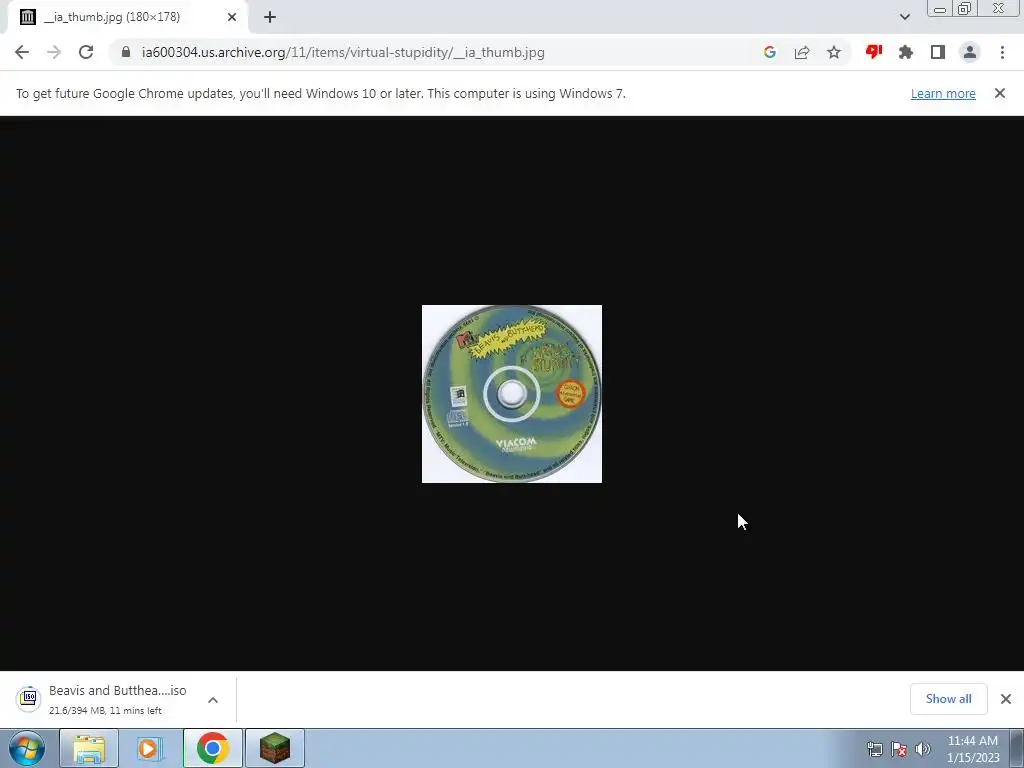The image size is (1024, 768).
Task: Restore down the Chrome window
Action: [x=965, y=9]
